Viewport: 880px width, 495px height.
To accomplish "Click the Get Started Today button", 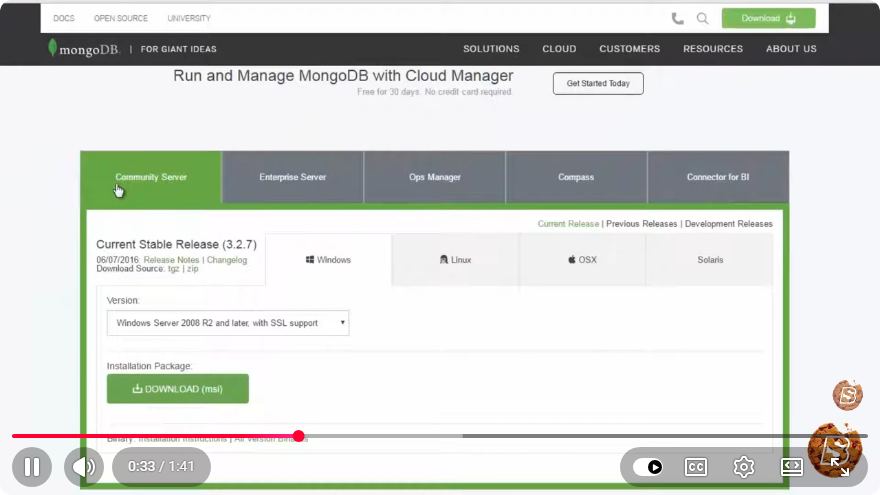I will (x=598, y=83).
